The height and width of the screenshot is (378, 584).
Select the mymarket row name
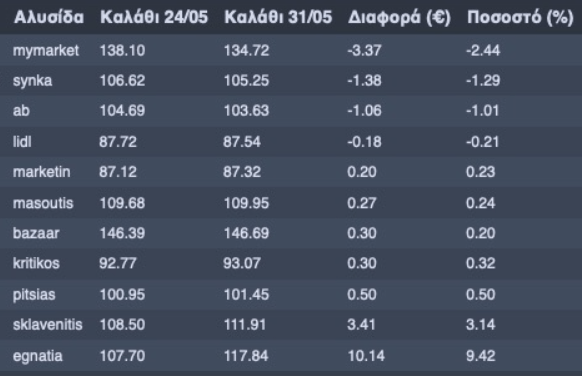pyautogui.click(x=46, y=51)
